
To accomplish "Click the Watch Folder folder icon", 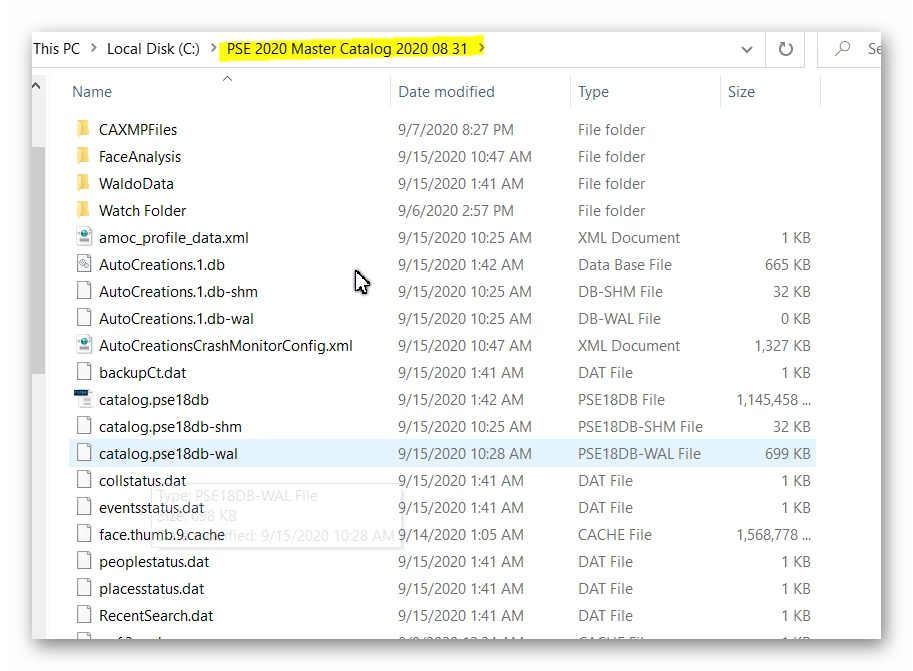I will click(83, 209).
